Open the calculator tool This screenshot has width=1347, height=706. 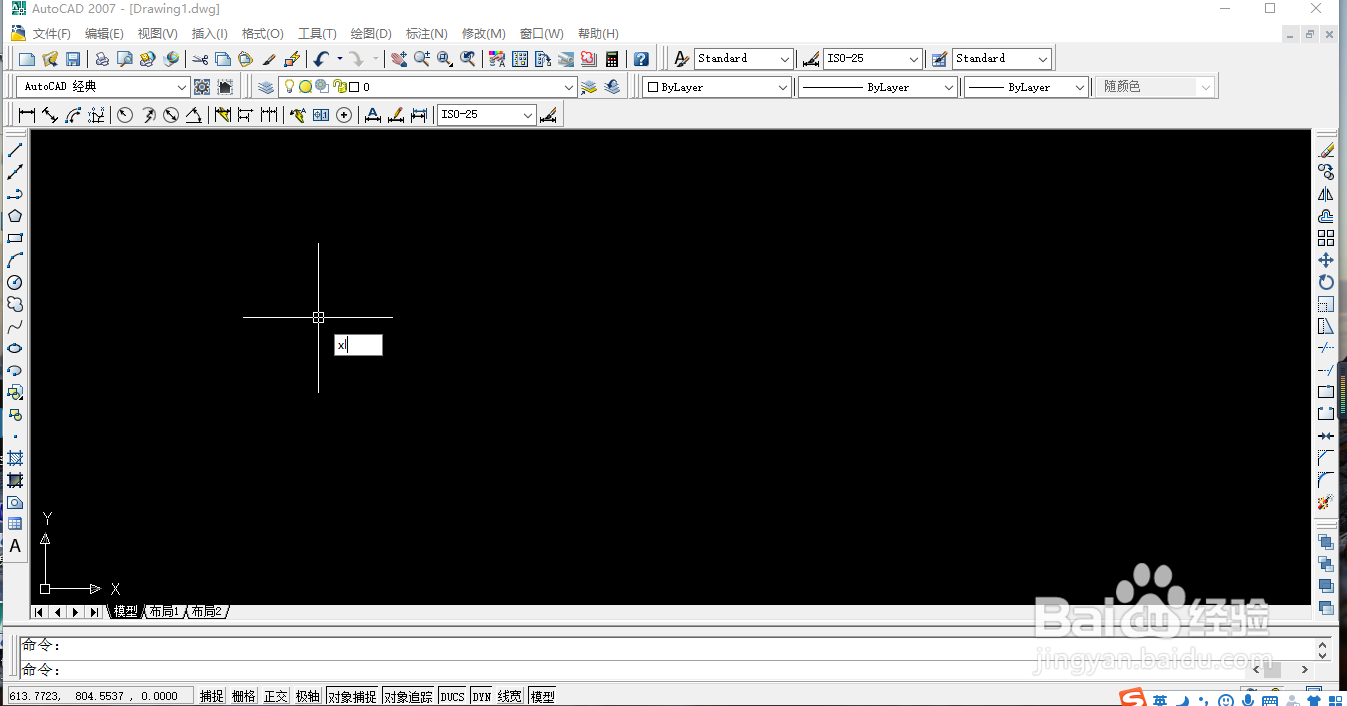[x=612, y=59]
